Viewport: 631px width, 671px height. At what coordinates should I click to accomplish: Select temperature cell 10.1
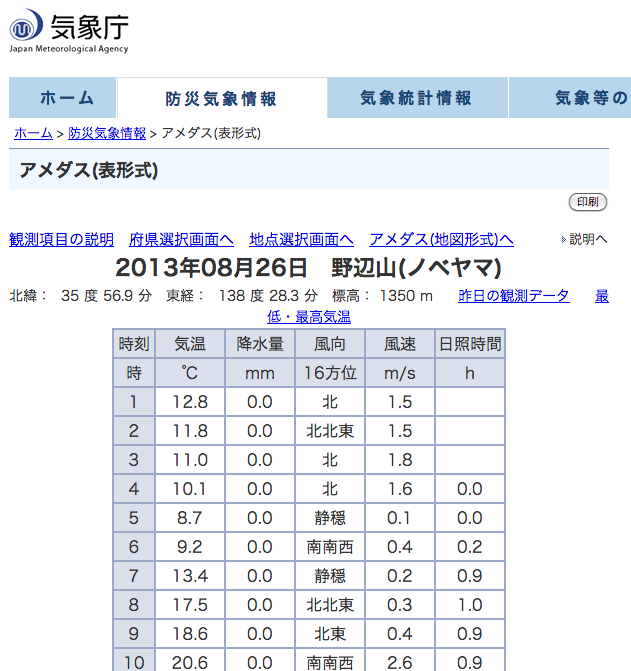pyautogui.click(x=190, y=489)
